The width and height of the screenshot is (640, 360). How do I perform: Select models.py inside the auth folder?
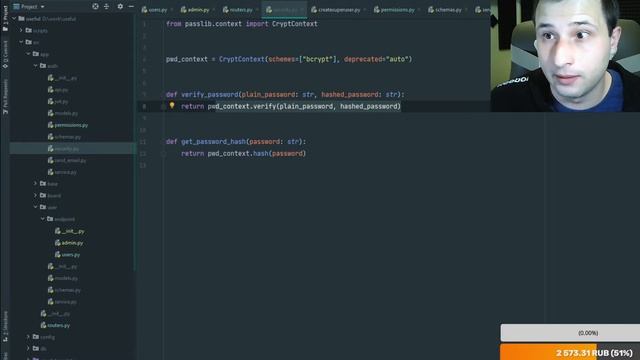pos(62,113)
